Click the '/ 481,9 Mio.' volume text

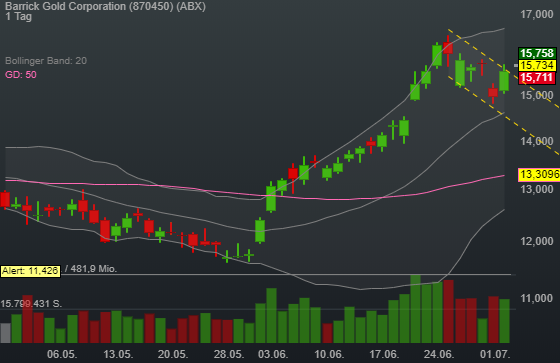(x=91, y=269)
